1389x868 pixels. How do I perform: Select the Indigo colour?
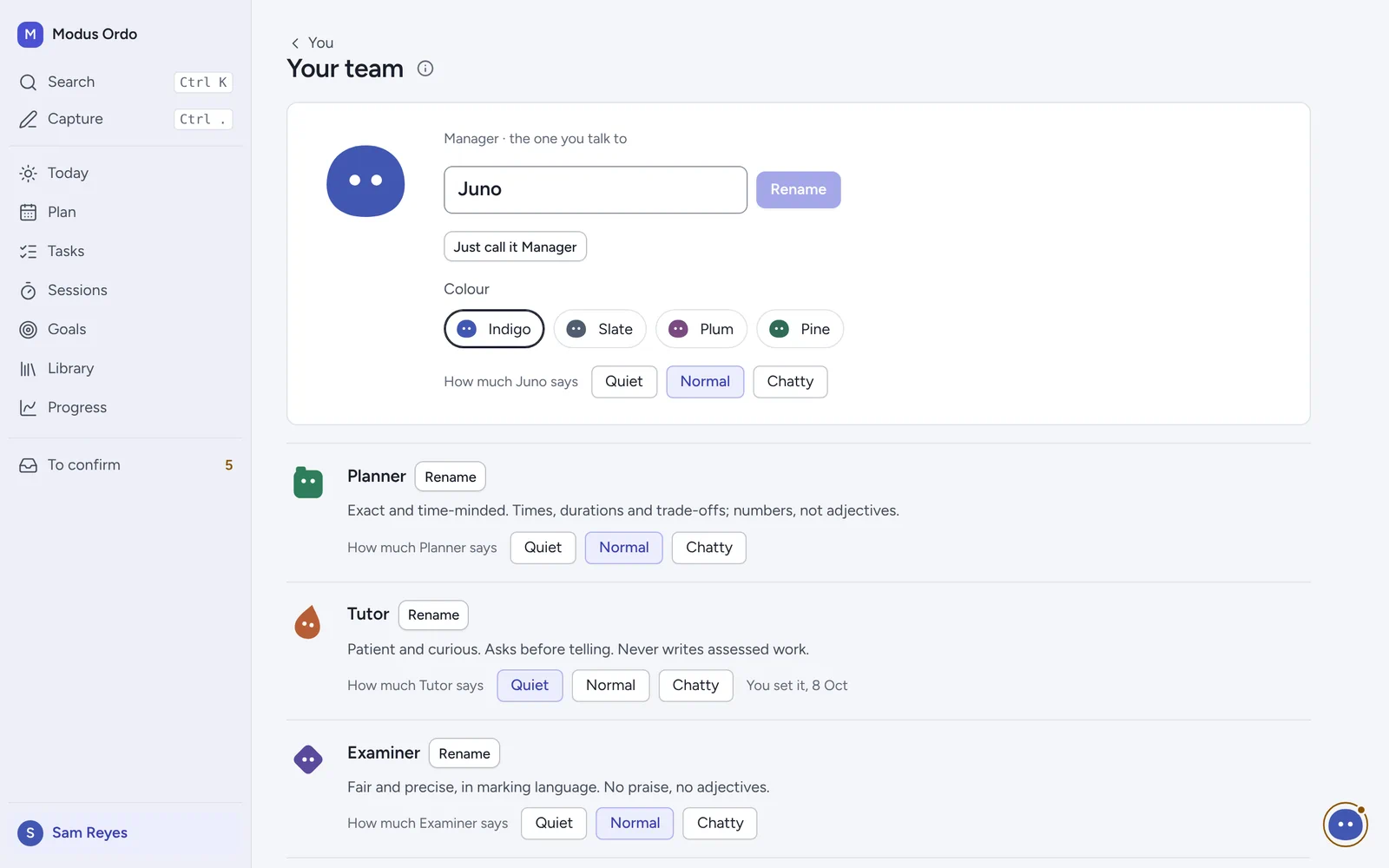pyautogui.click(x=494, y=329)
